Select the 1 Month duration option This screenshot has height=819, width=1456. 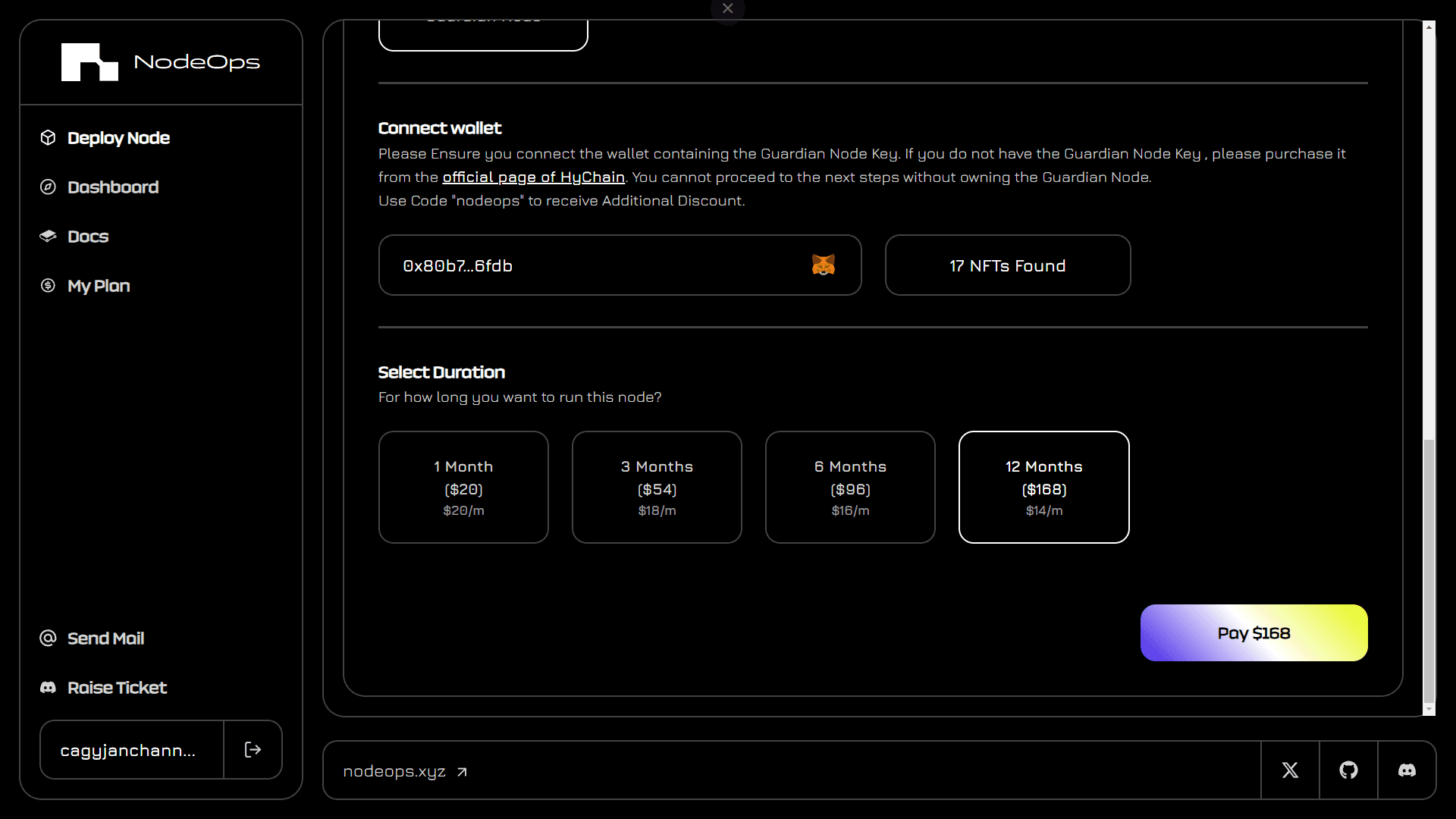click(463, 487)
